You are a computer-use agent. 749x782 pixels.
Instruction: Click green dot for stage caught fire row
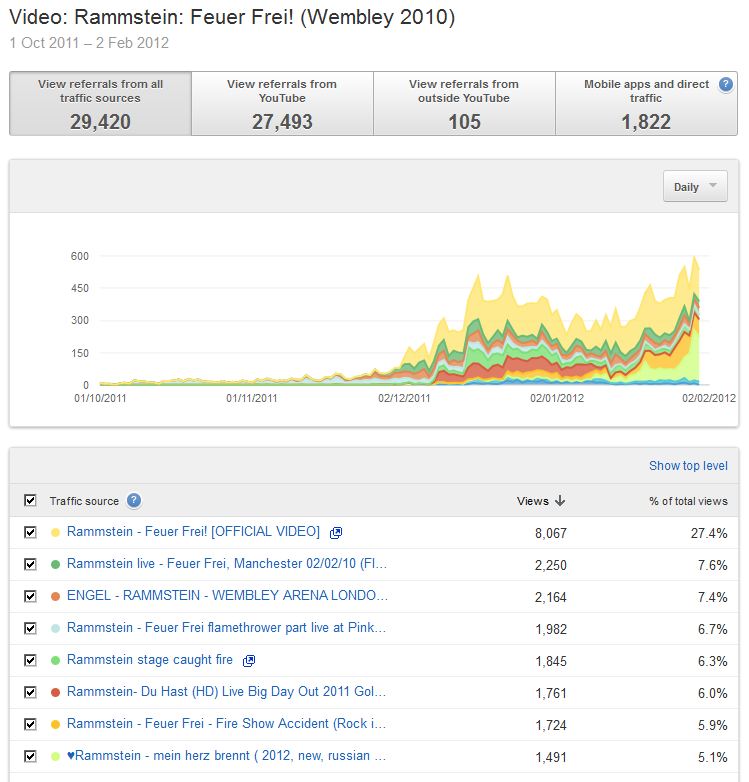click(x=55, y=661)
